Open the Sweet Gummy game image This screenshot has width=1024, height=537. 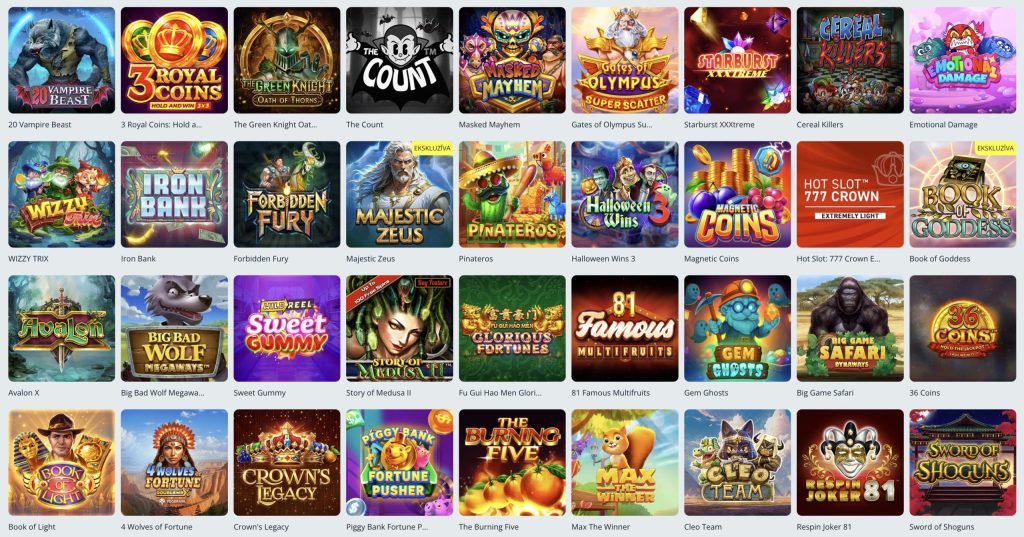[287, 328]
